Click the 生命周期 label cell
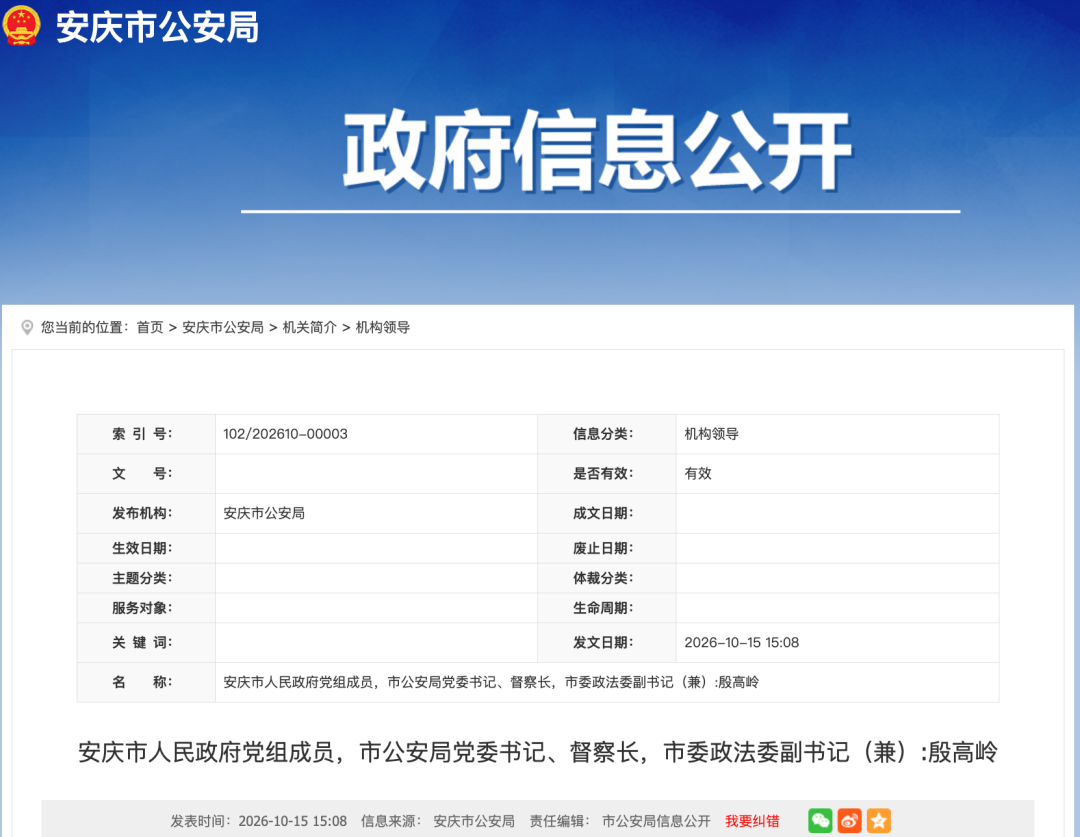Image resolution: width=1080 pixels, height=837 pixels. click(607, 608)
